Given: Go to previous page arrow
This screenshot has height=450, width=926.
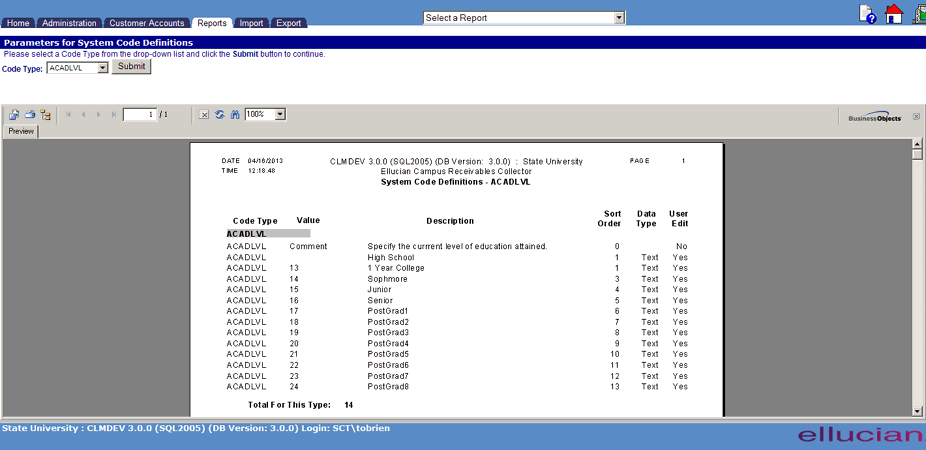Looking at the screenshot, I should click(x=83, y=115).
